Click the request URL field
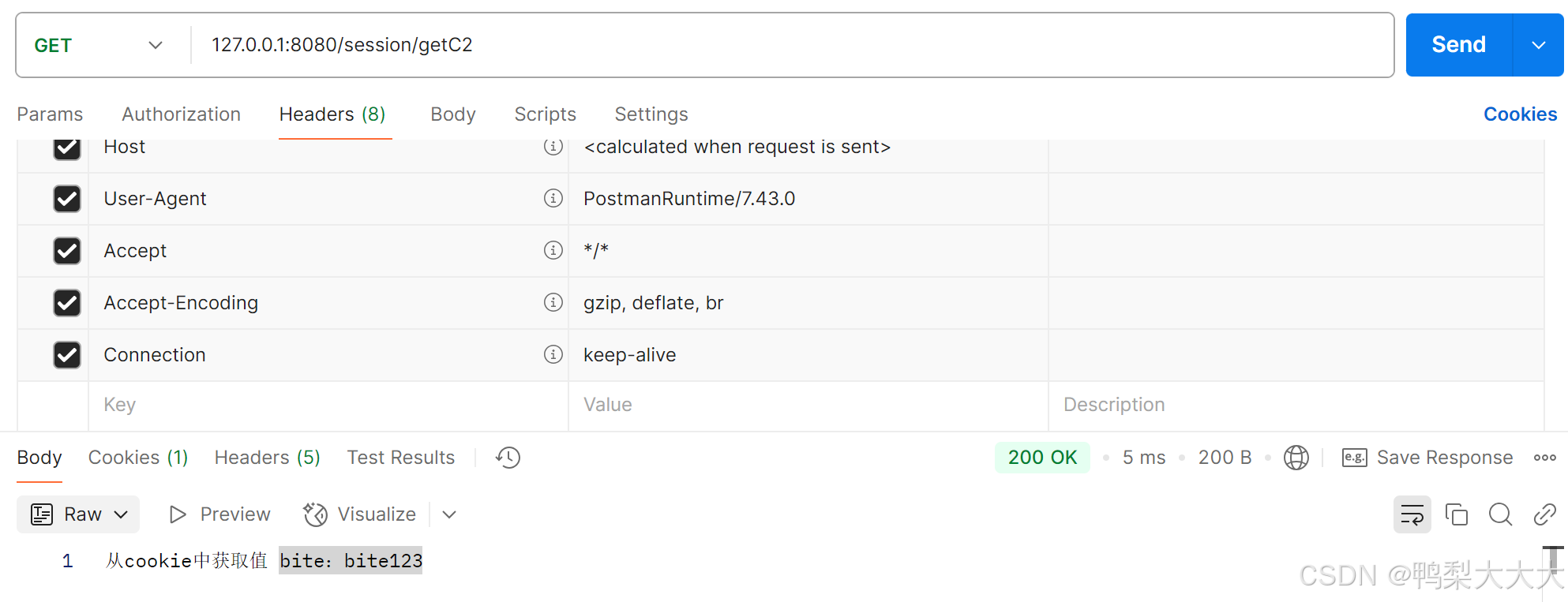The width and height of the screenshot is (1568, 602). 790,45
